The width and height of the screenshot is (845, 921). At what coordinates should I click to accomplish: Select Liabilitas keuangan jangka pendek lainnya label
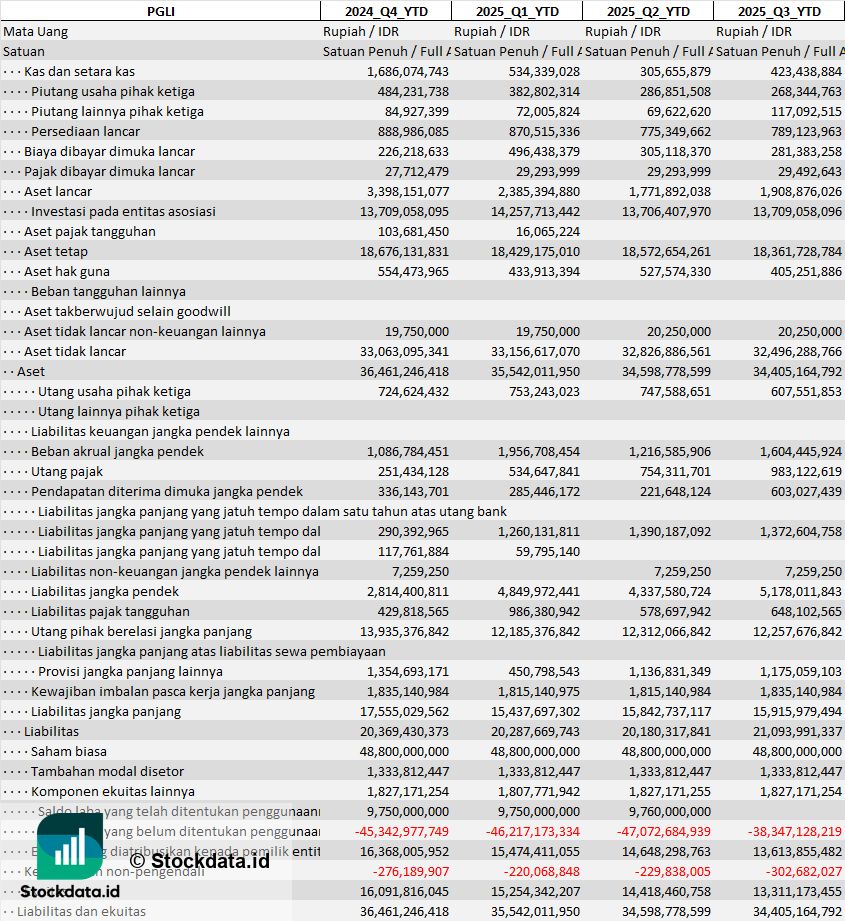(160, 431)
